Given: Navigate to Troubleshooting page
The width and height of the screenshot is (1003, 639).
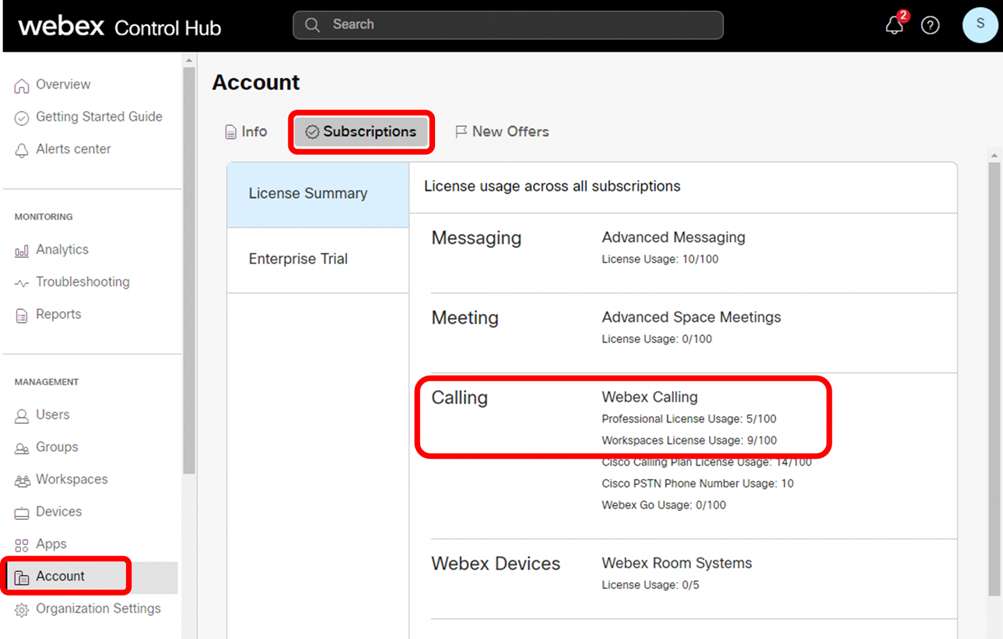Looking at the screenshot, I should click(82, 282).
